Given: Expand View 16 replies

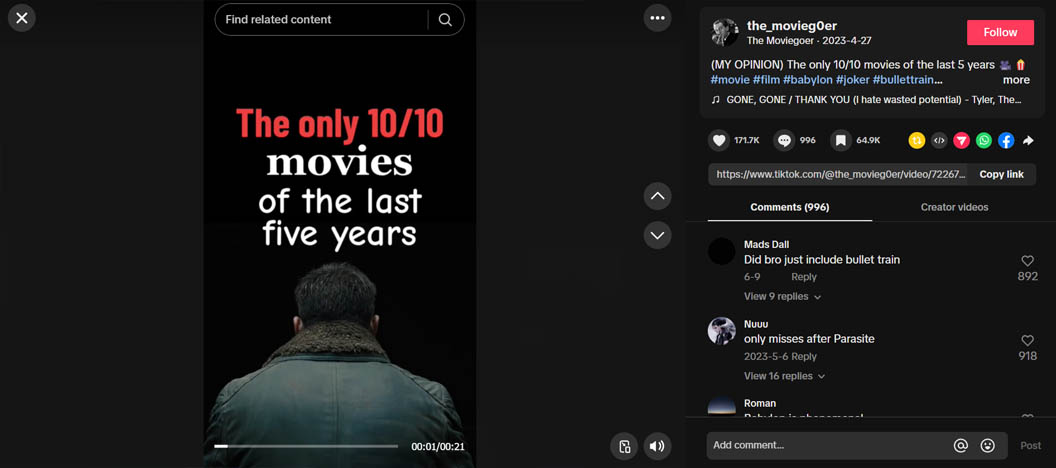Looking at the screenshot, I should [x=785, y=376].
